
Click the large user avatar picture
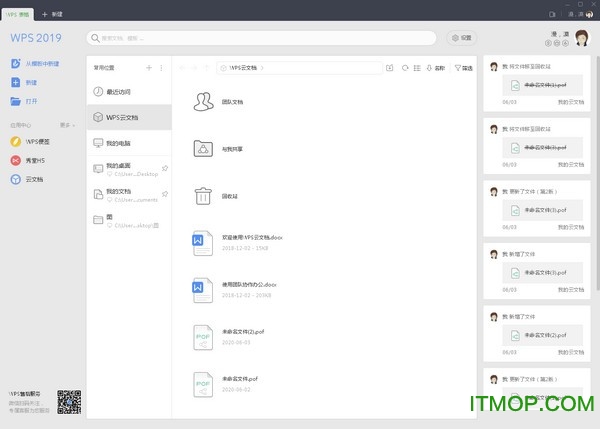pyautogui.click(x=582, y=38)
